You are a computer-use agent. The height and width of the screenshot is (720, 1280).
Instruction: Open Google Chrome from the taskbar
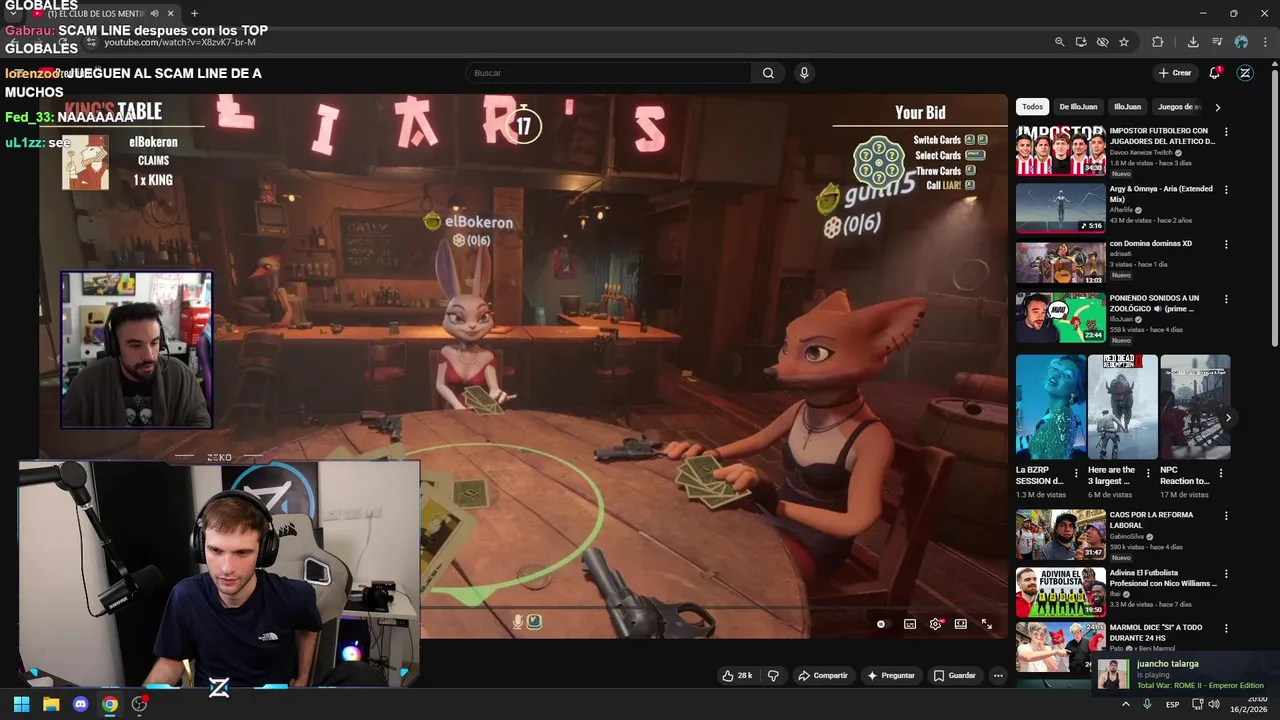click(110, 704)
